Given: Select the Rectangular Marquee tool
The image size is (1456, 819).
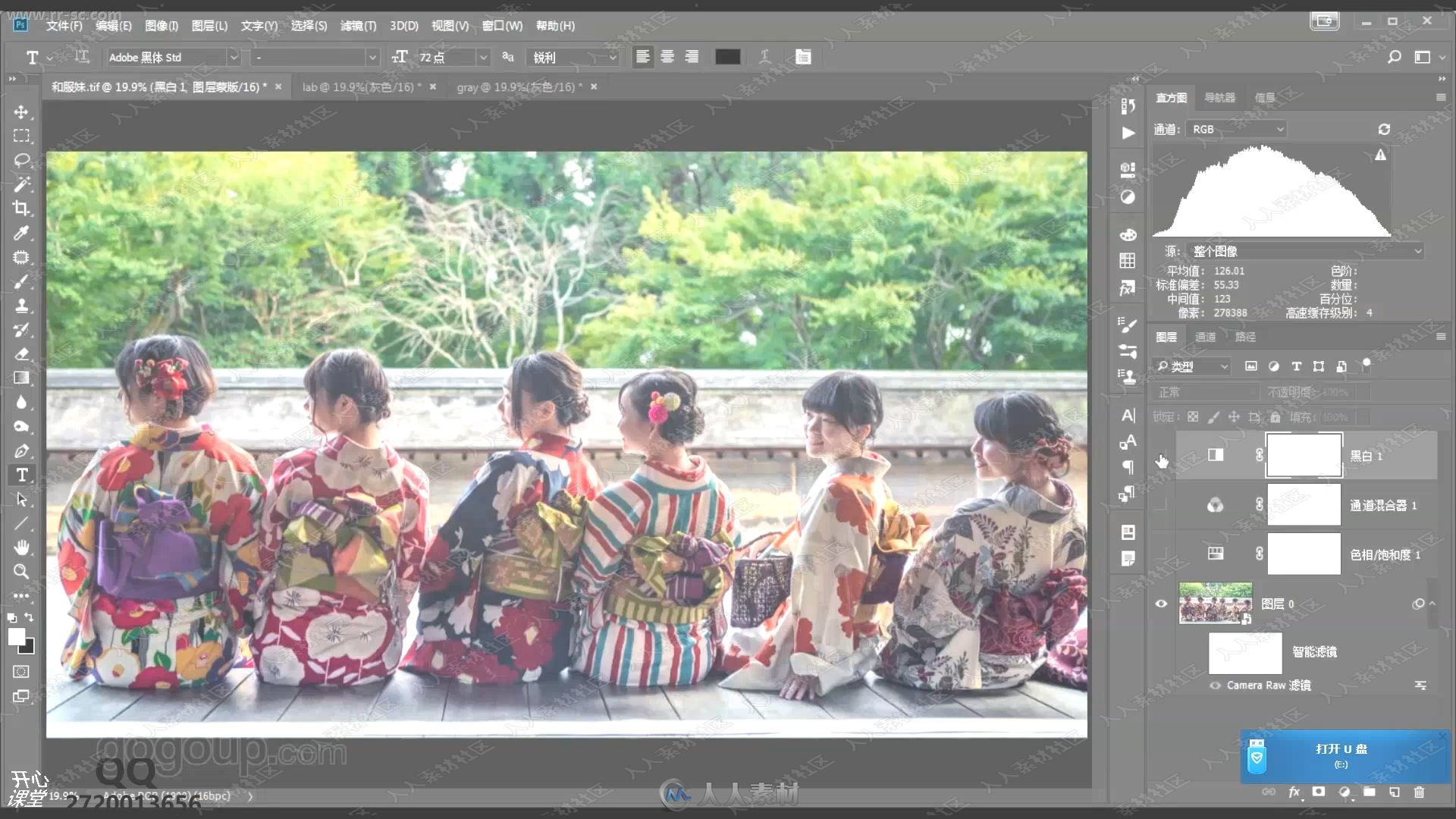Looking at the screenshot, I should pyautogui.click(x=21, y=136).
